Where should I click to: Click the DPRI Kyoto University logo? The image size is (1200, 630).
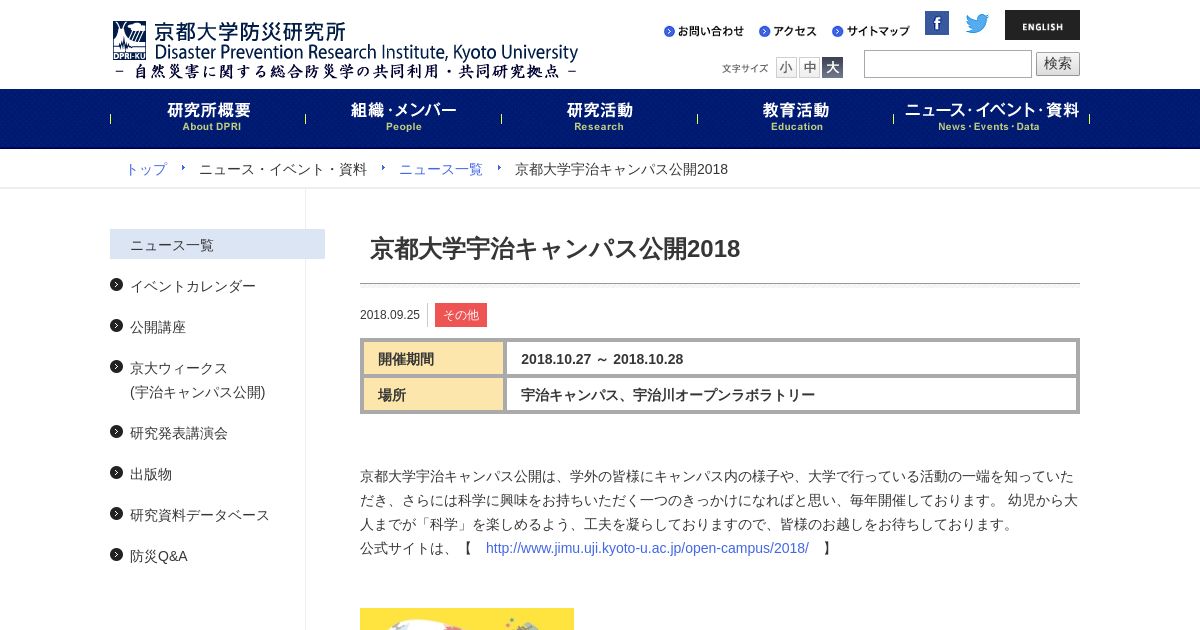[345, 49]
